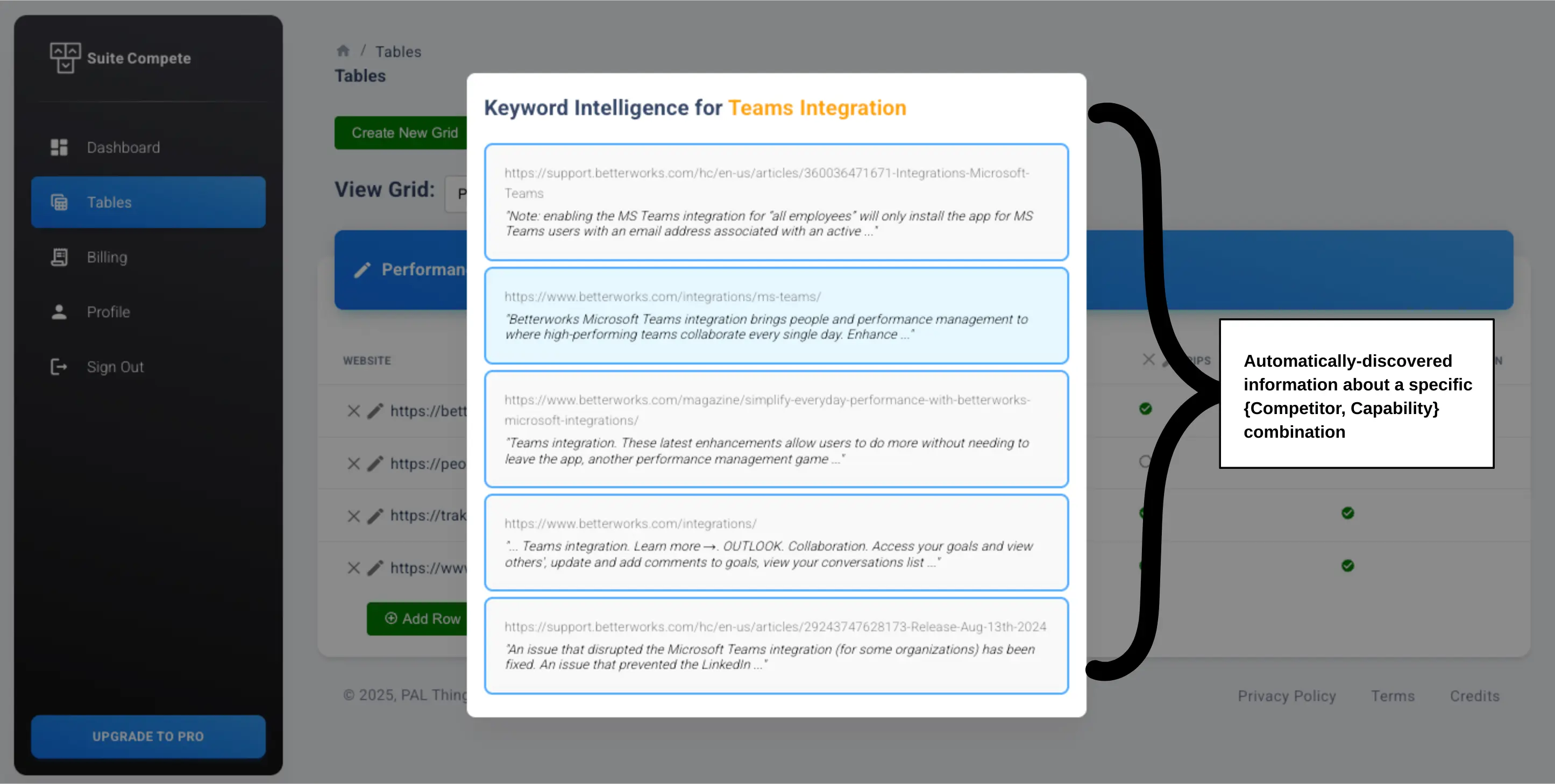1555x784 pixels.
Task: Edit the https://peo row with pencil
Action: point(375,464)
